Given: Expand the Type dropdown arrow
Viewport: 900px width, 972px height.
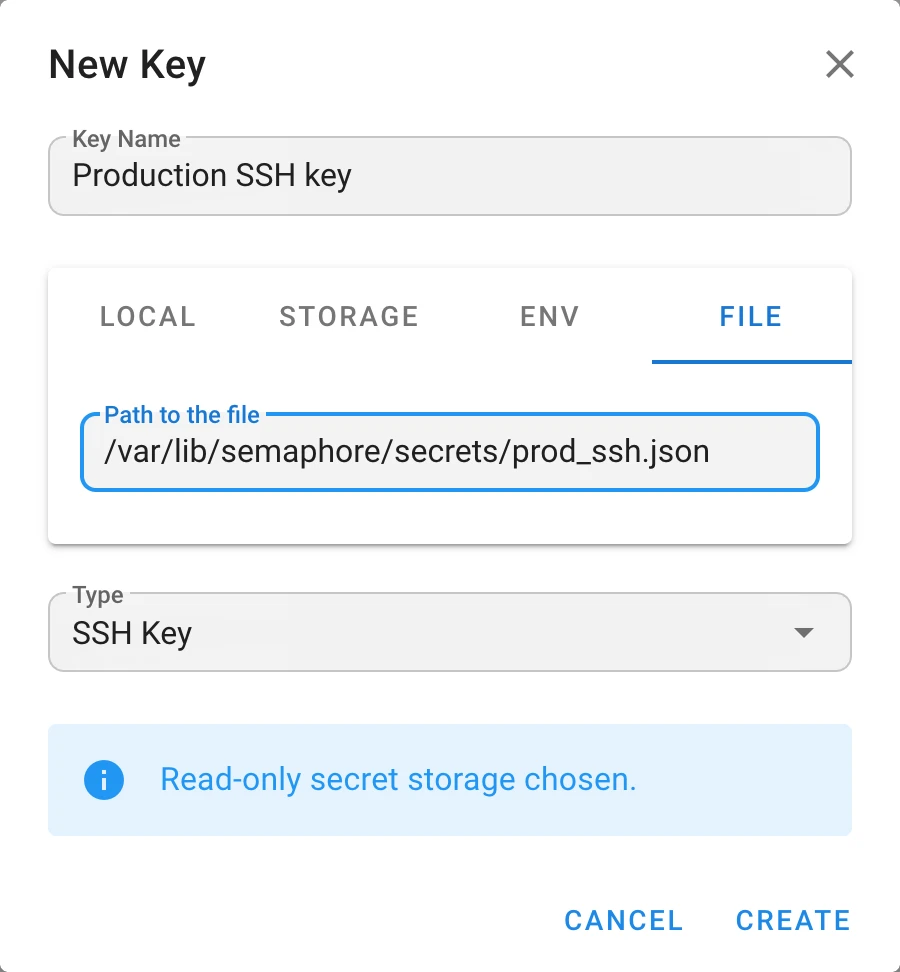Looking at the screenshot, I should click(803, 632).
